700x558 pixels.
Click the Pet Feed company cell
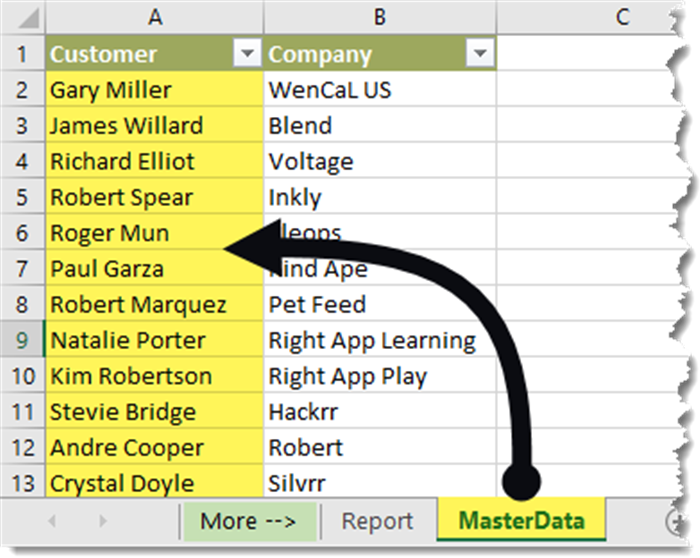[x=380, y=304]
